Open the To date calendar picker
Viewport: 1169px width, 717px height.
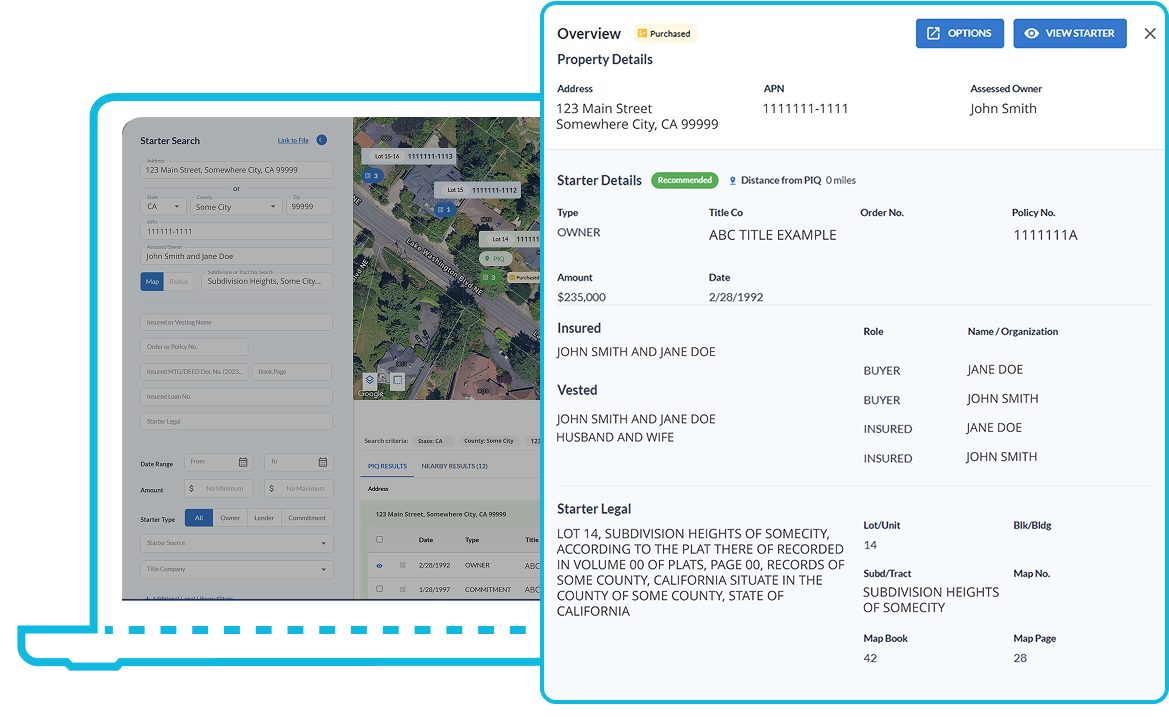click(x=323, y=462)
